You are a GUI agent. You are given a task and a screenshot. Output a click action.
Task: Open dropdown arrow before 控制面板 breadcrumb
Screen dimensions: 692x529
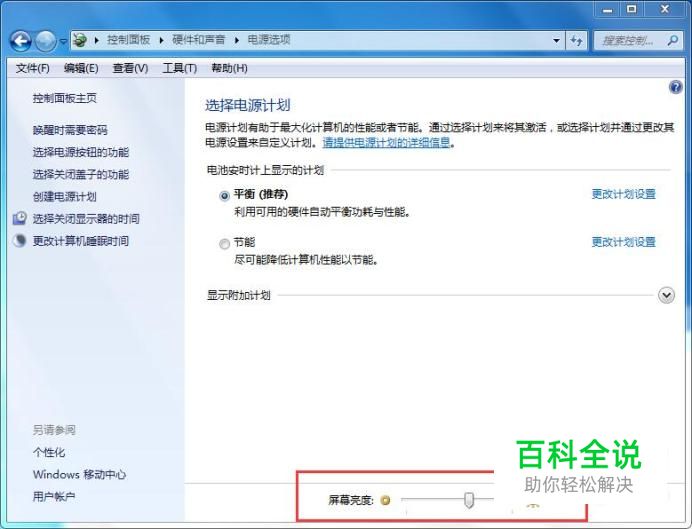pos(97,41)
